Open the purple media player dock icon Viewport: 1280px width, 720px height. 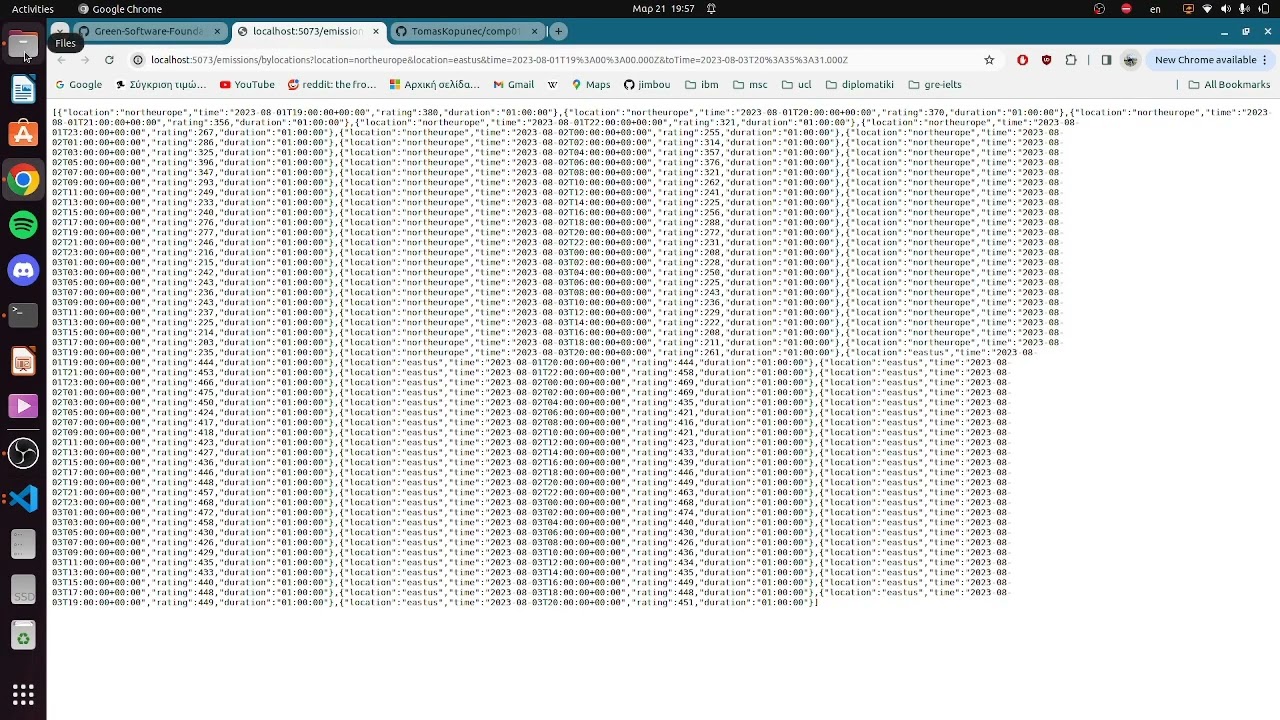[23, 406]
